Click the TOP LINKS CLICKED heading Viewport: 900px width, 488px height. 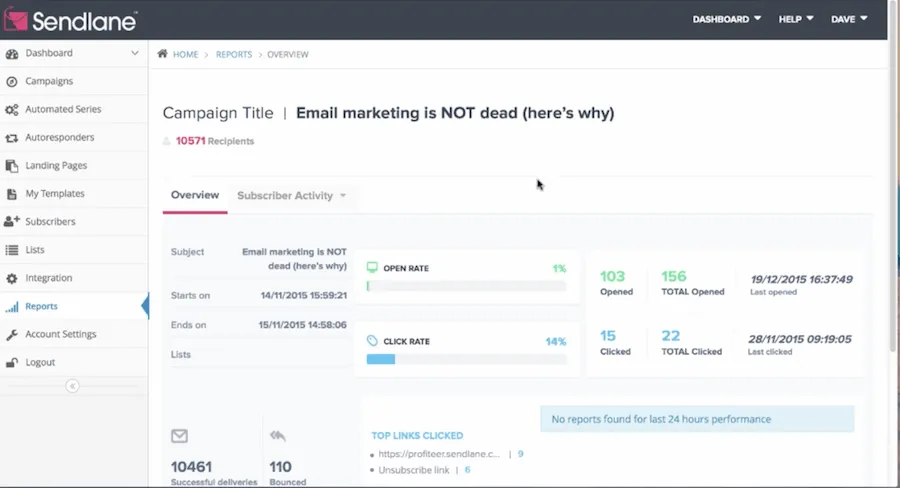tap(417, 436)
